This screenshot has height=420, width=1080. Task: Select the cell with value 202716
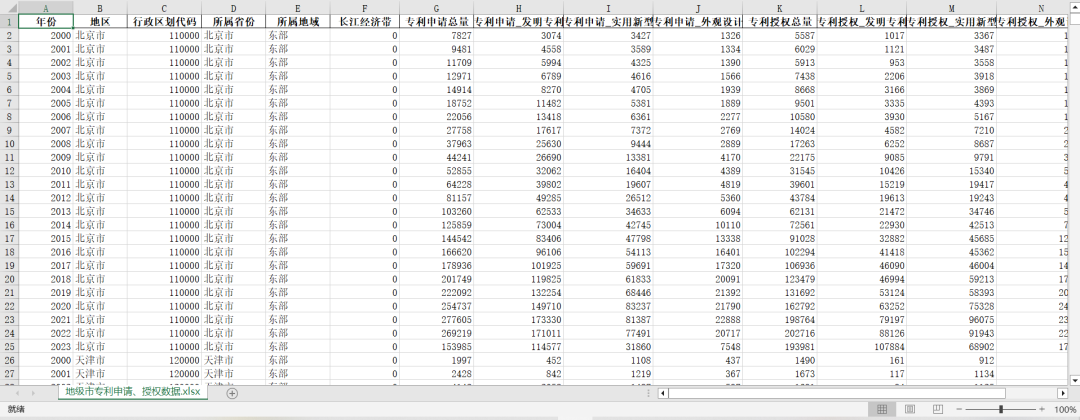780,333
